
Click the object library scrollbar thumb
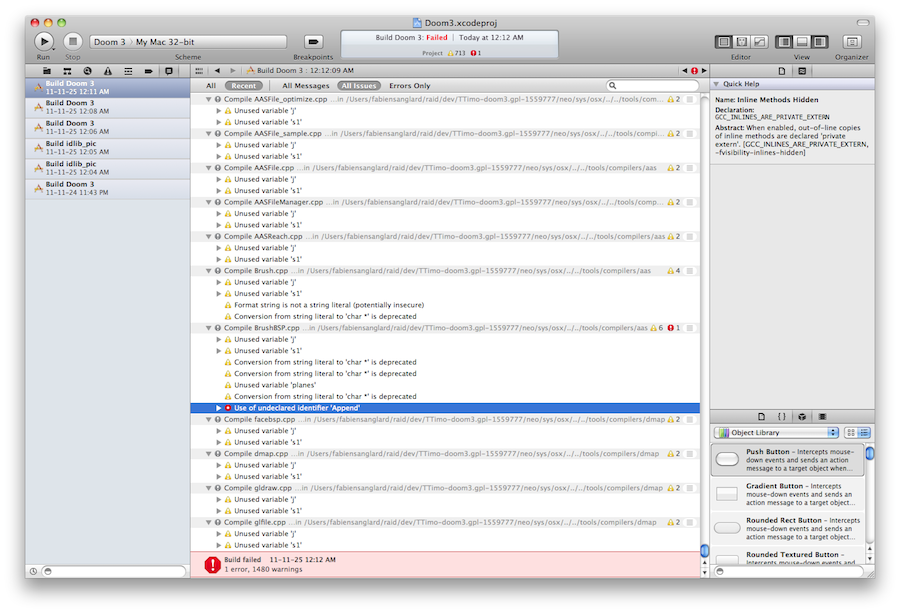click(x=870, y=453)
